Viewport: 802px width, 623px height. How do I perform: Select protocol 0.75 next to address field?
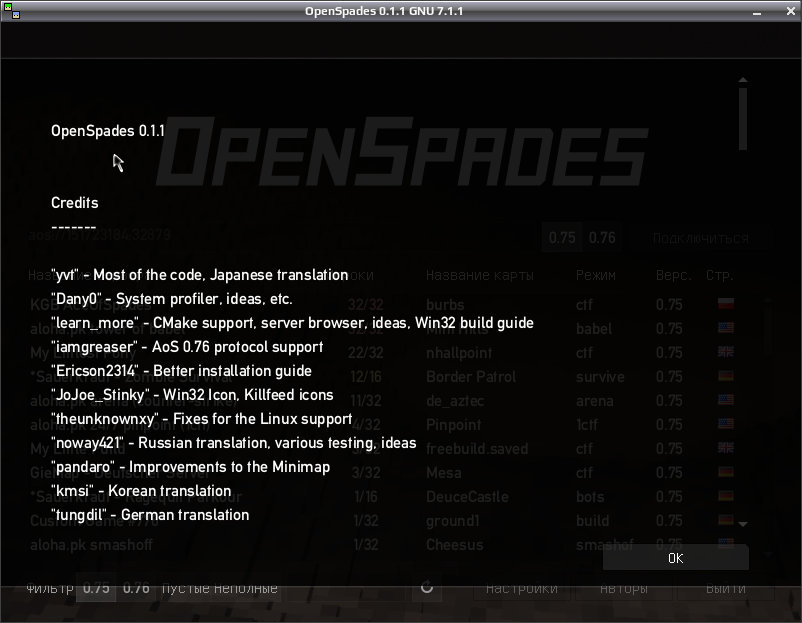tap(562, 238)
